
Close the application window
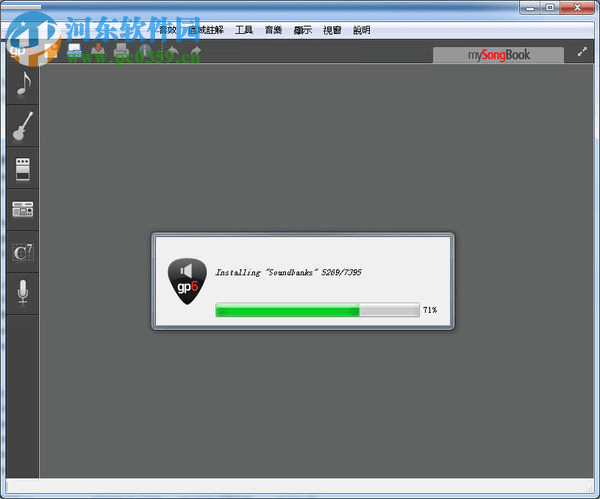tap(577, 8)
